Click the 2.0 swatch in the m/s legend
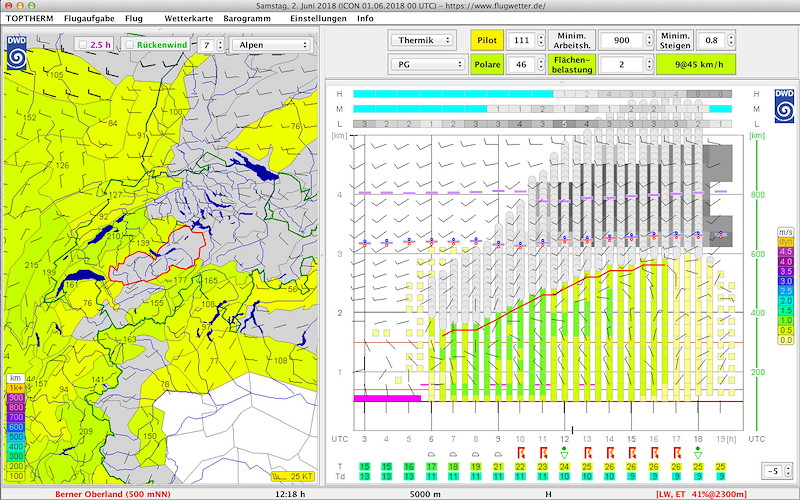Viewport: 800px width, 500px height. coord(786,301)
